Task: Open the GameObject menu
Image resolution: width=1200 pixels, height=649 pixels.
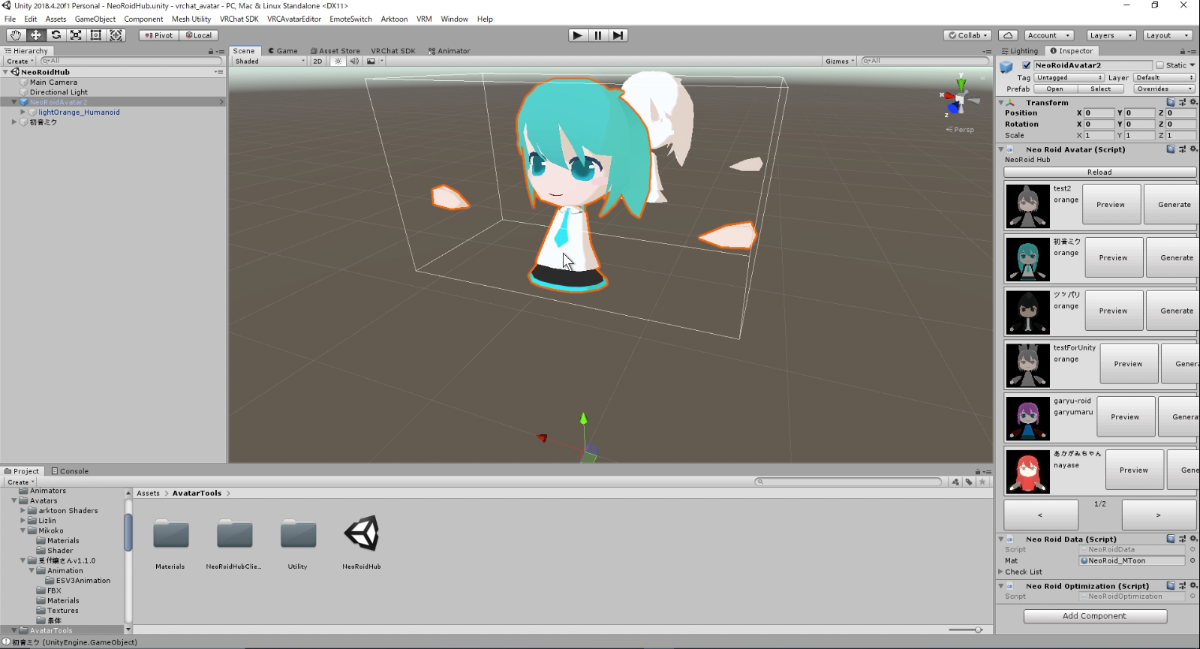Action: point(95,19)
